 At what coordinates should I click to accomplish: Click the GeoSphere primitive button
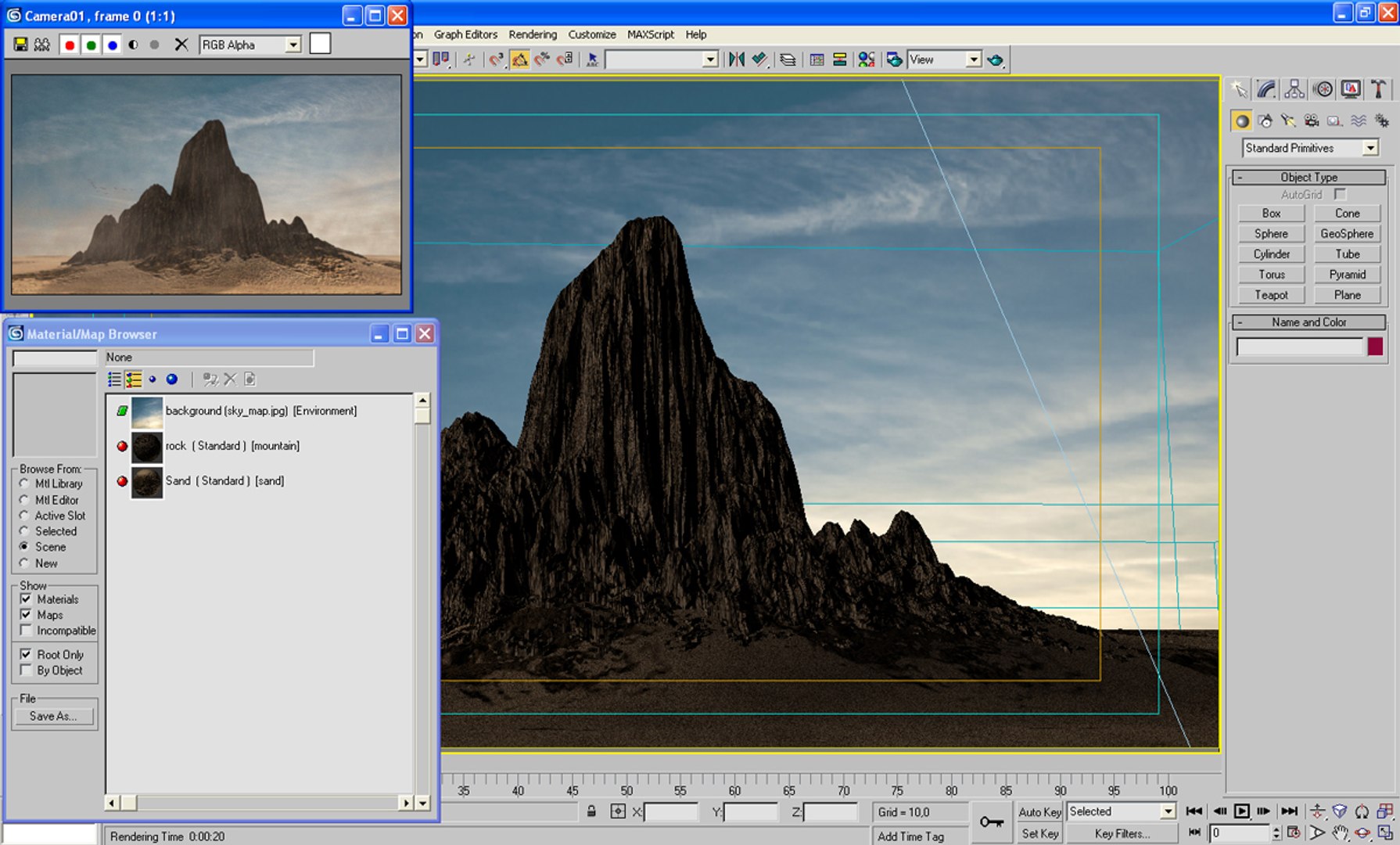(1347, 234)
